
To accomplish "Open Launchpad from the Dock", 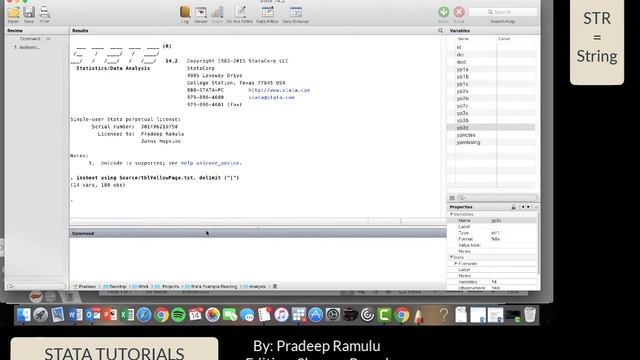I will tap(40, 315).
